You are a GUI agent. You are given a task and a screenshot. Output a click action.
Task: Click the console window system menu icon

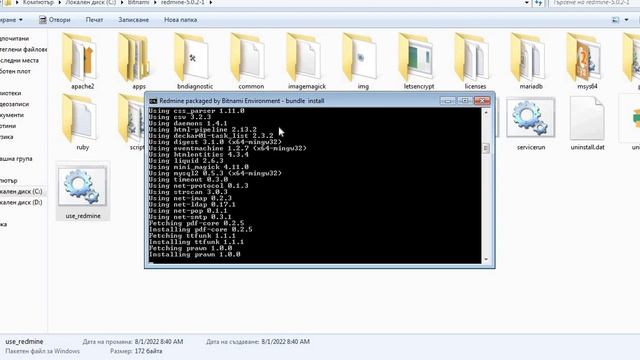click(x=153, y=101)
